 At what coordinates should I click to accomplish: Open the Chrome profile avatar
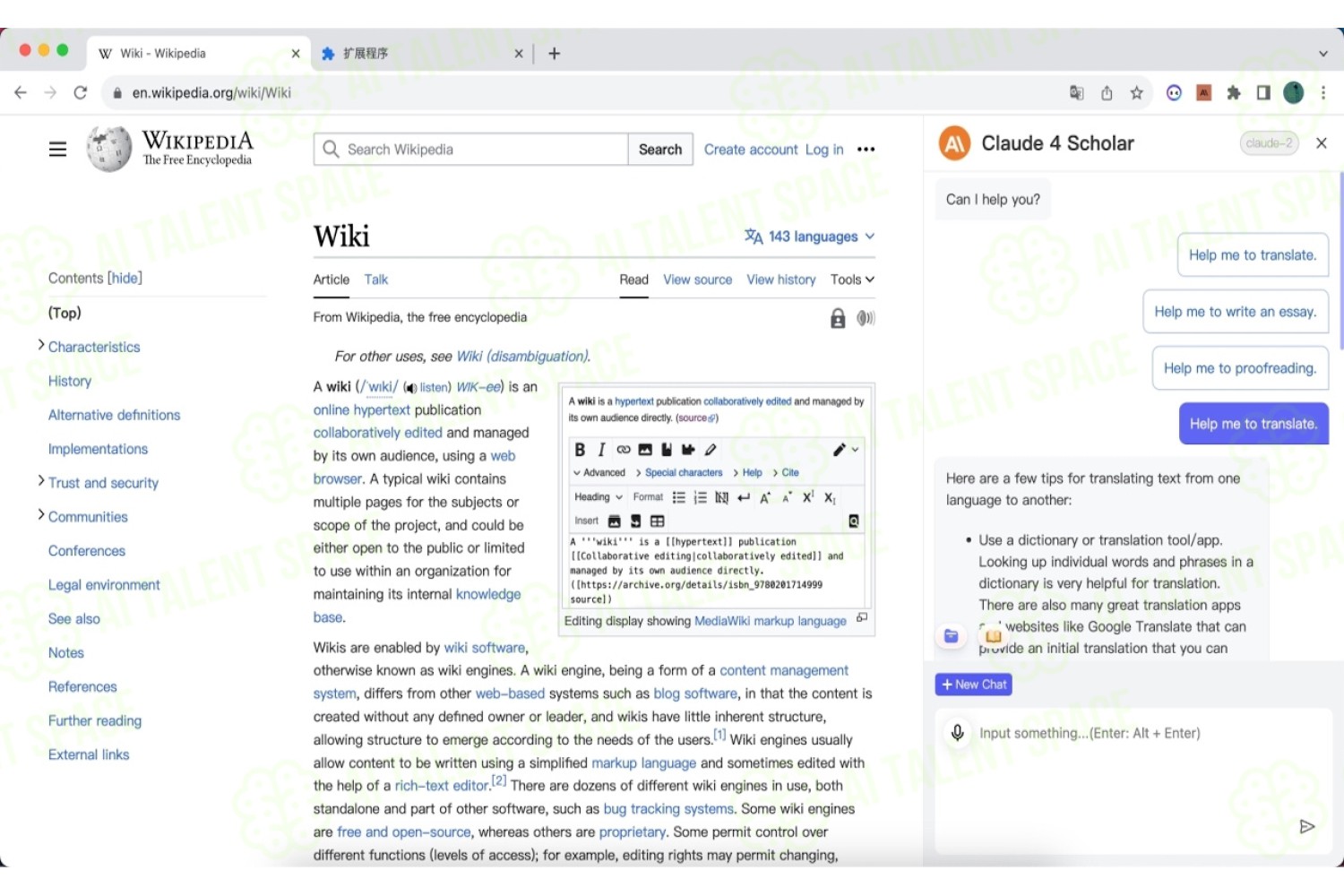tap(1293, 92)
